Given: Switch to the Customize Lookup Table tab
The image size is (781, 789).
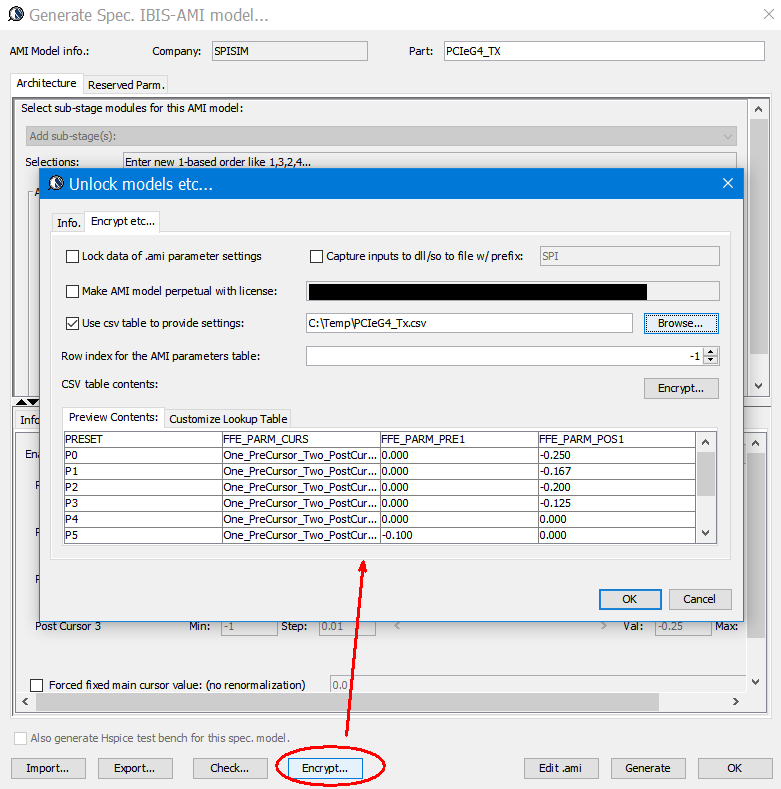Looking at the screenshot, I should [228, 419].
